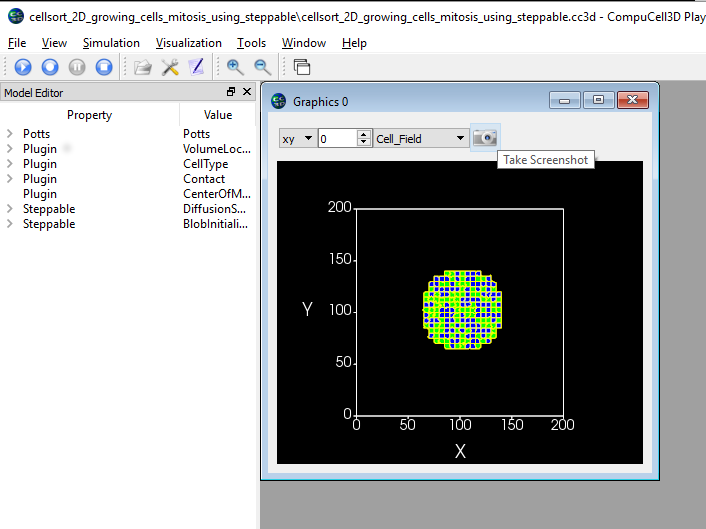
Task: Pause the simulation from the toolbar
Action: tap(77, 67)
